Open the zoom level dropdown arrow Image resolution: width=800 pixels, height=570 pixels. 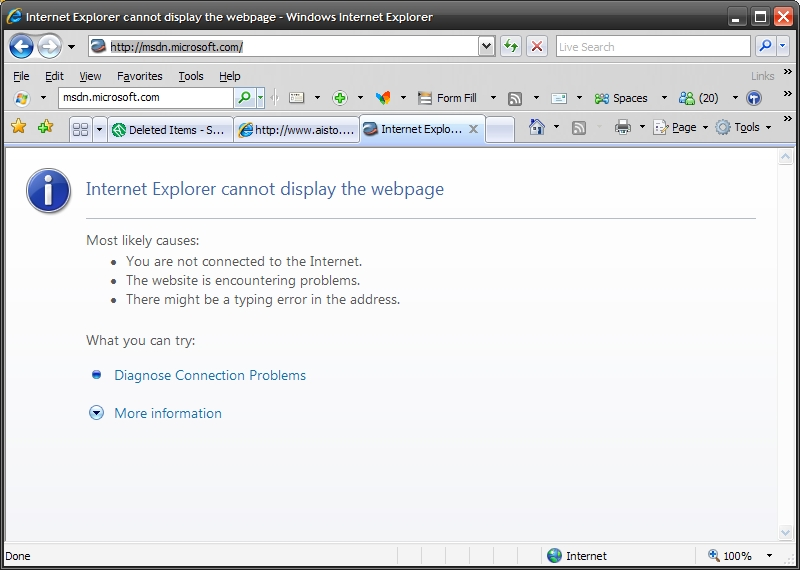(769, 556)
